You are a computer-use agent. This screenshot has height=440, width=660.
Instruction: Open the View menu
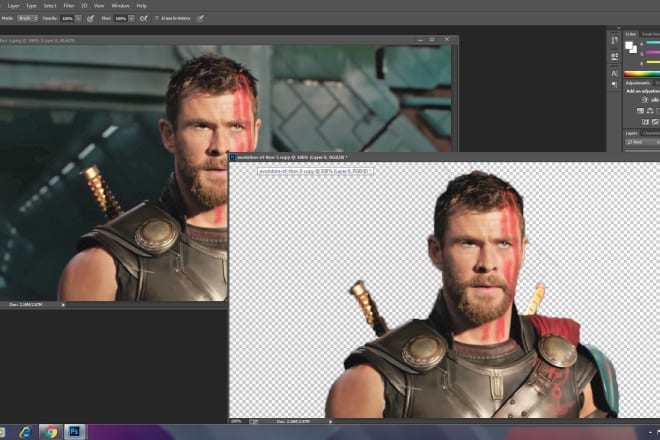(99, 6)
